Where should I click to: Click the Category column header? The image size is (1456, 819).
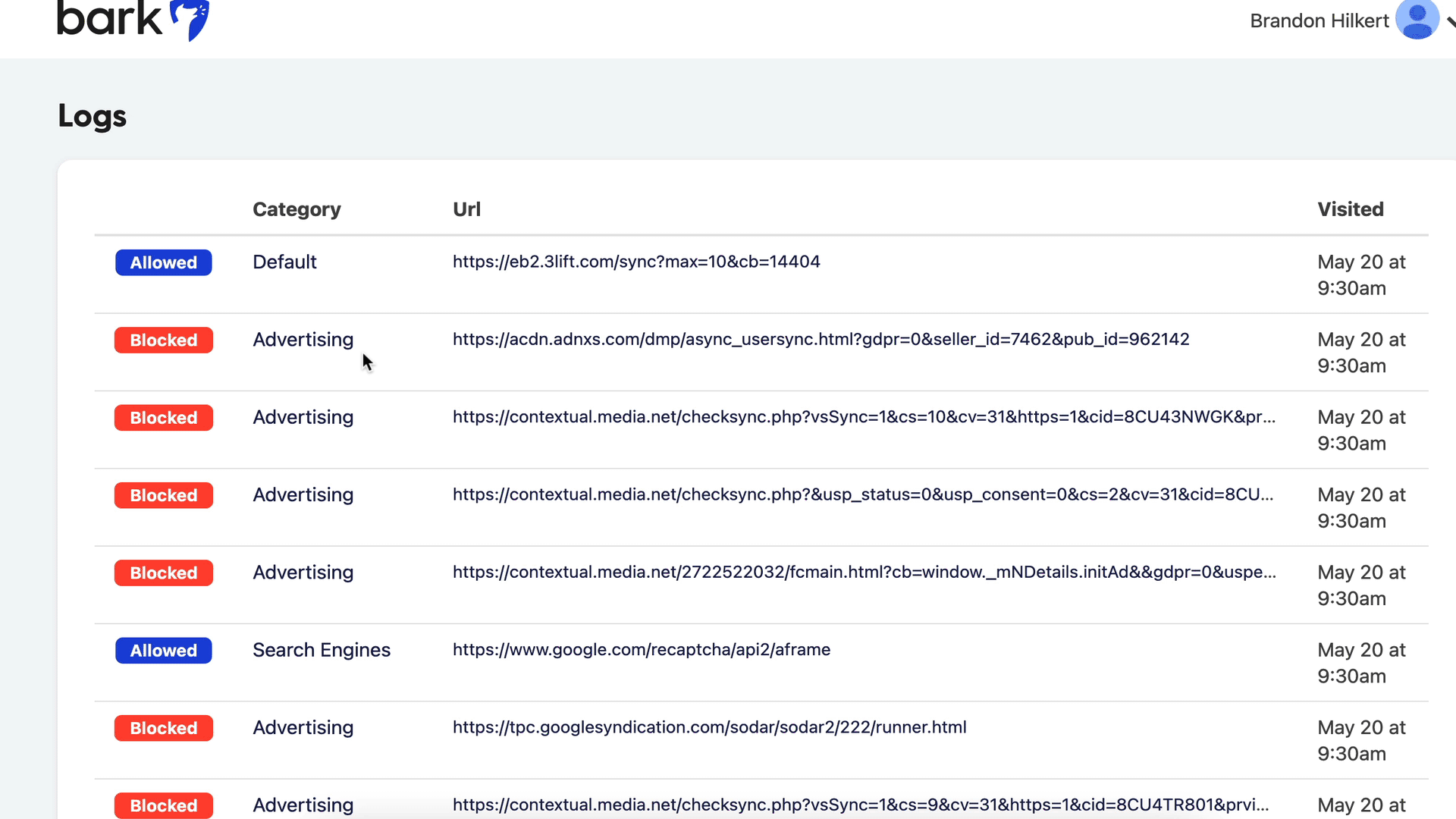pyautogui.click(x=297, y=209)
